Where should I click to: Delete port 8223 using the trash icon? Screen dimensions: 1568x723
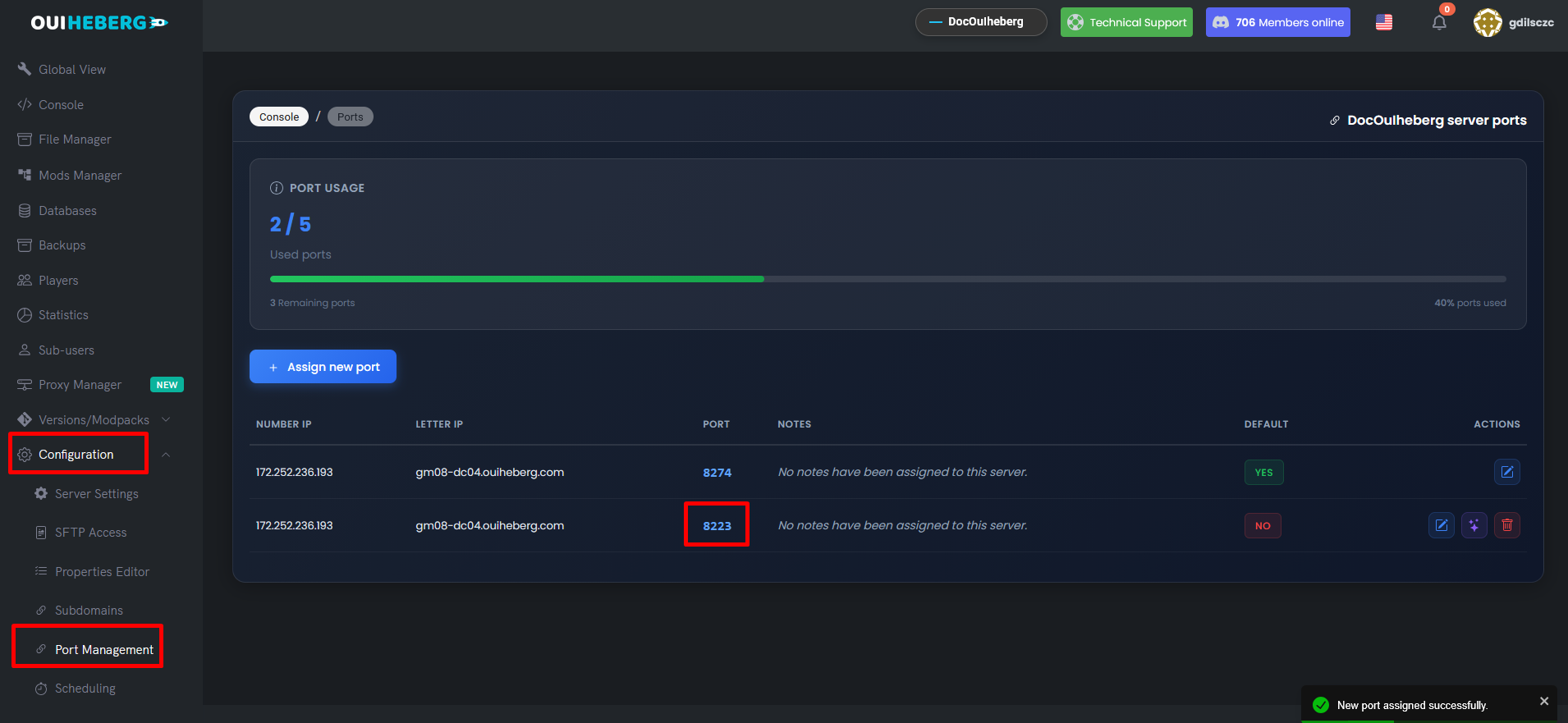tap(1506, 525)
